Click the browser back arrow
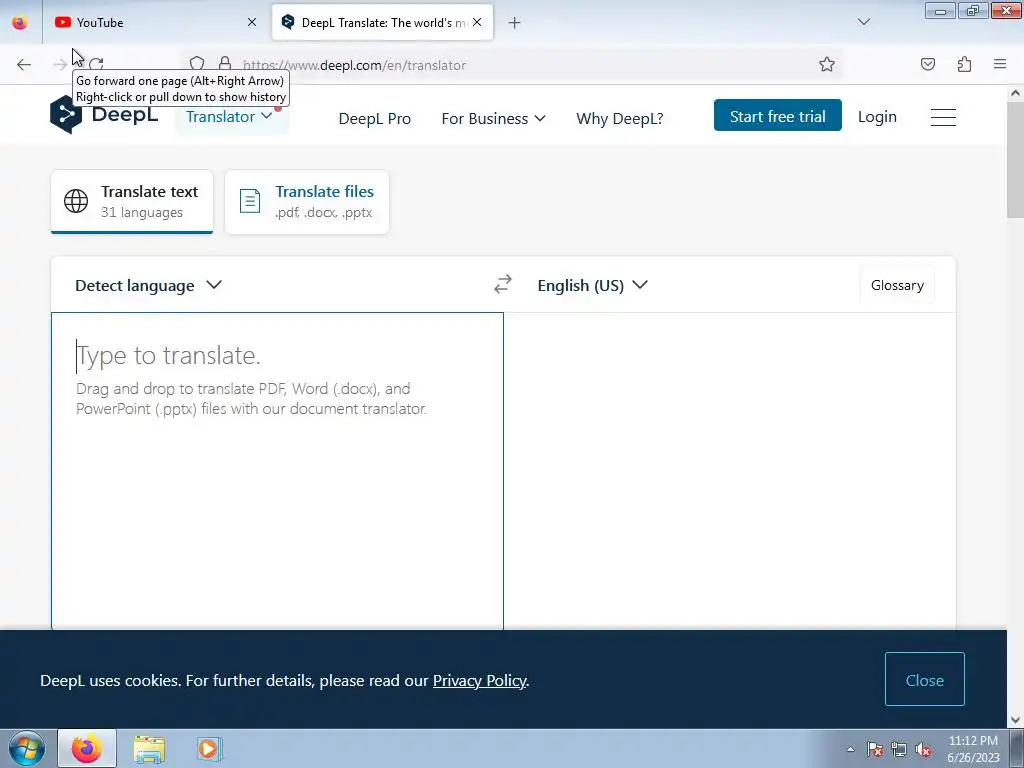1024x768 pixels. coord(24,64)
